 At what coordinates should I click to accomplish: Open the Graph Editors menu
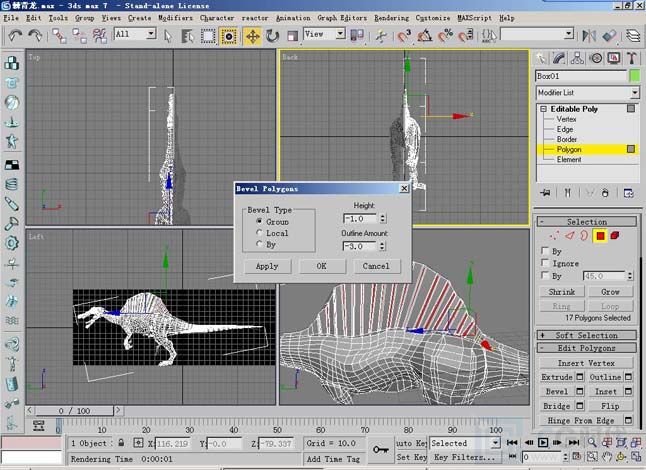pyautogui.click(x=342, y=18)
